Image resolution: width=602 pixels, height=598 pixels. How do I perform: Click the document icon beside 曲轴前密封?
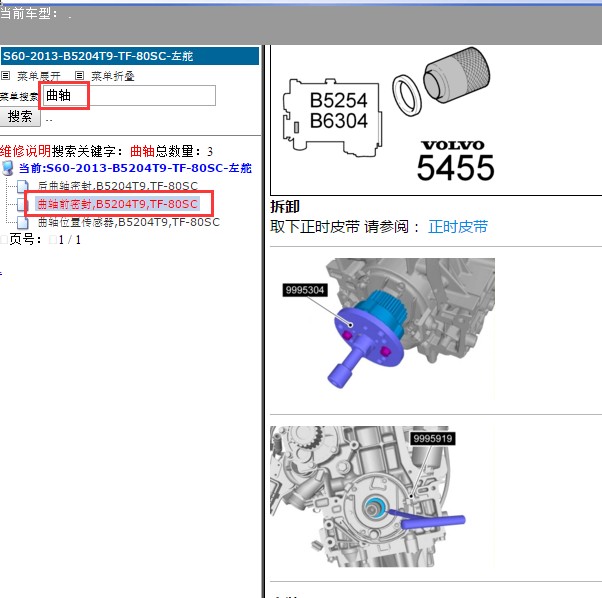[x=22, y=205]
